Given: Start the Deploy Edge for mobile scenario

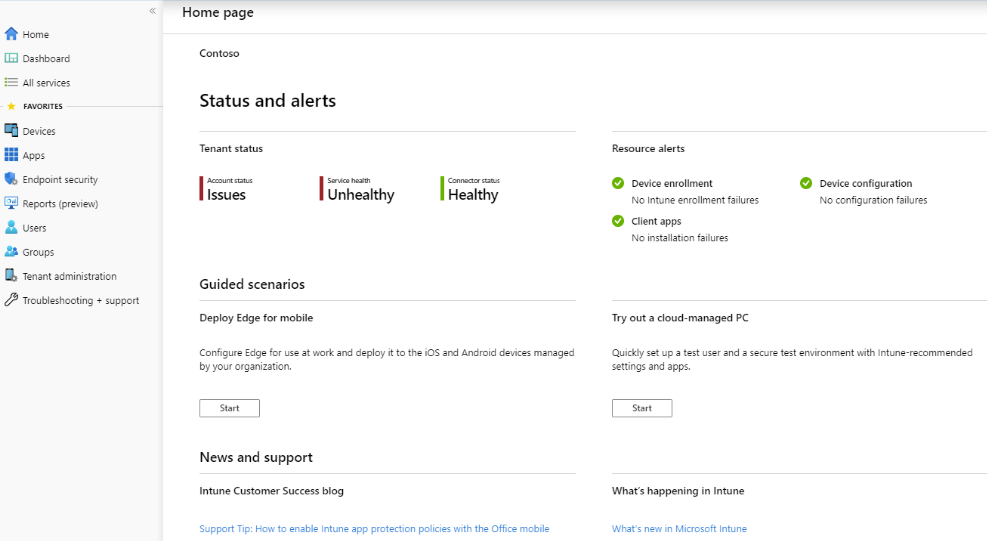Looking at the screenshot, I should [x=229, y=408].
